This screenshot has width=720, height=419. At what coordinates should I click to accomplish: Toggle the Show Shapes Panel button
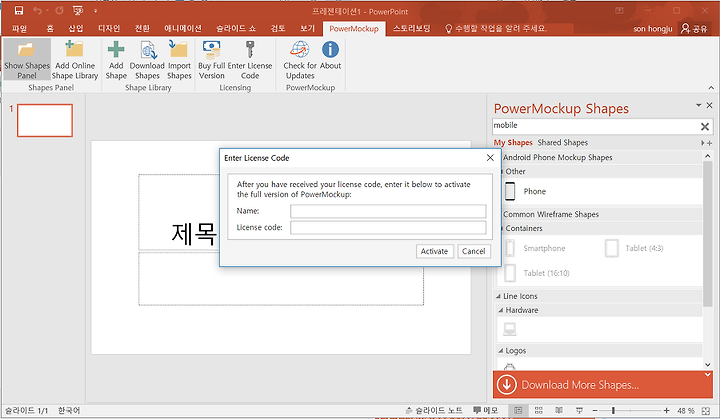pos(27,60)
